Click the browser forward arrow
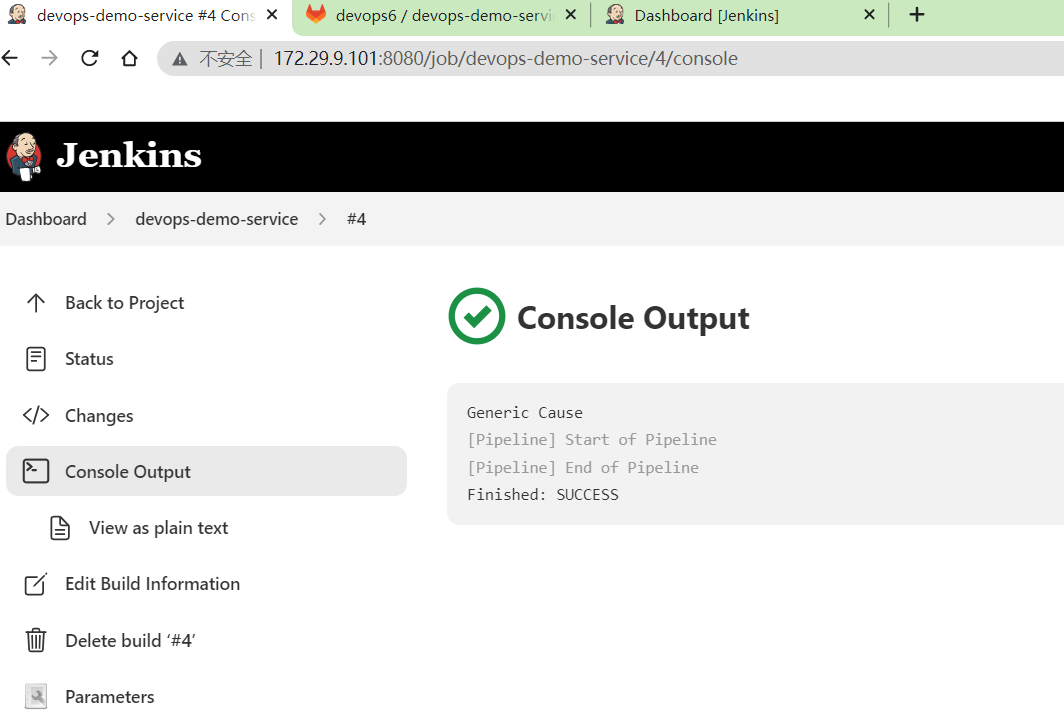This screenshot has width=1064, height=728. [x=50, y=58]
